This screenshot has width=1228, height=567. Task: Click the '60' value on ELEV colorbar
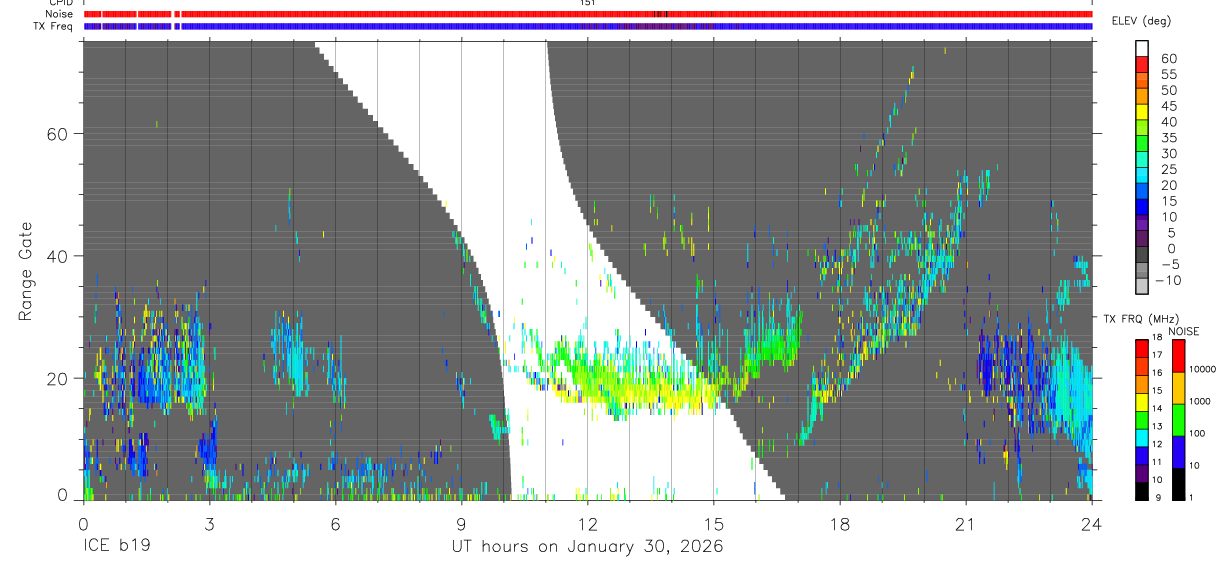[x=1168, y=59]
